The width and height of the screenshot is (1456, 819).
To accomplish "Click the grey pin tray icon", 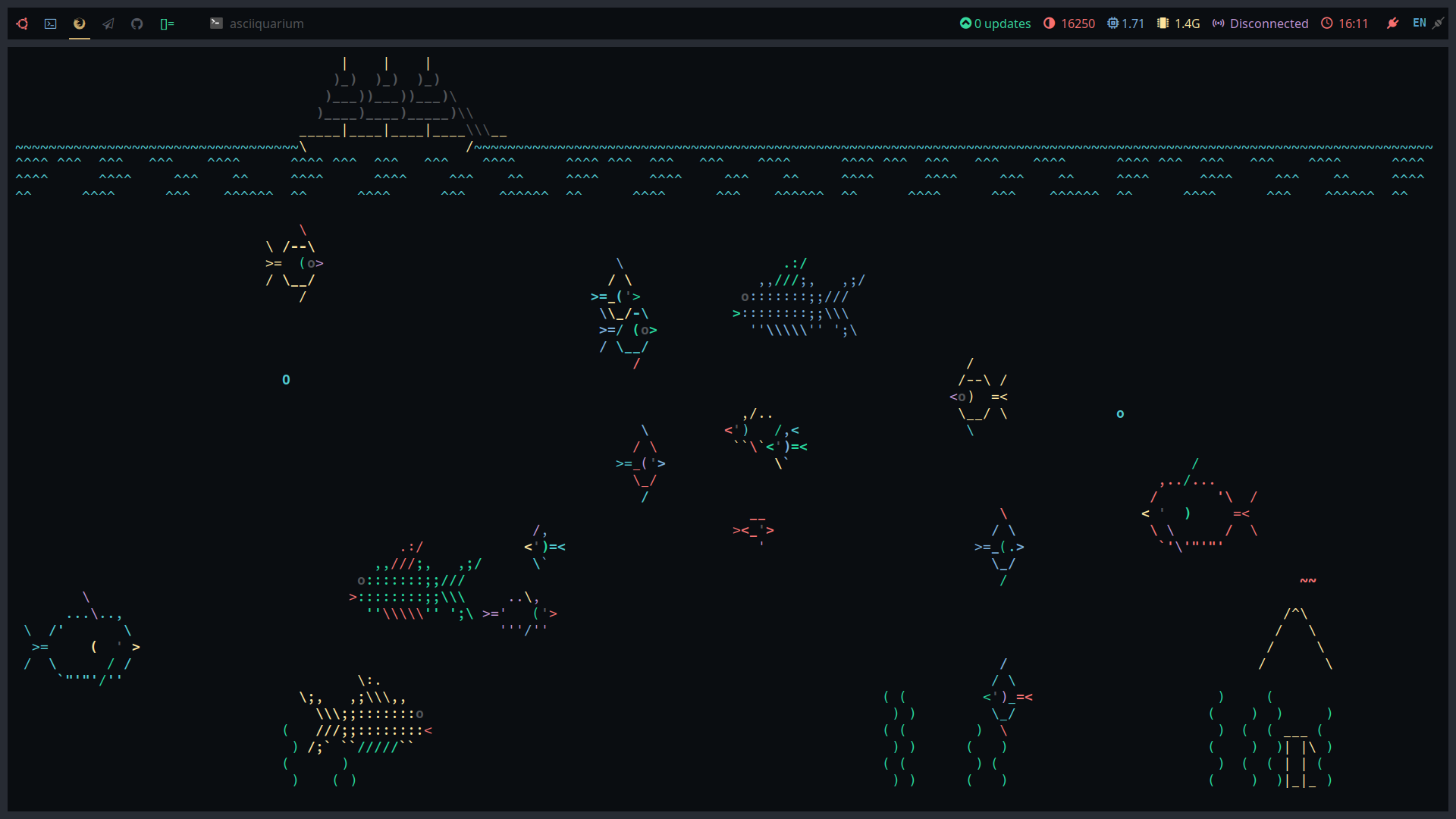I will pos(1438,24).
